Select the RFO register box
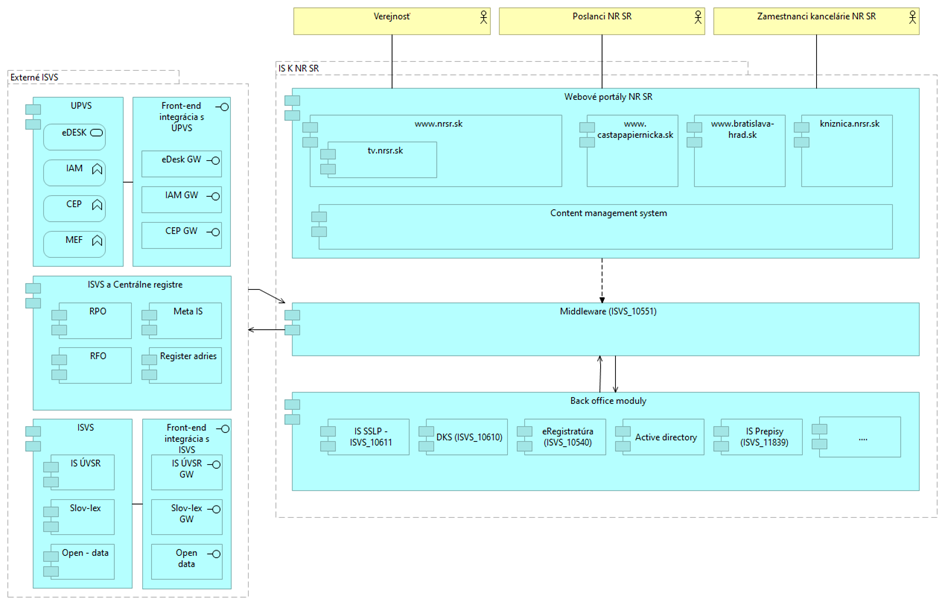945x605 pixels. pos(95,365)
